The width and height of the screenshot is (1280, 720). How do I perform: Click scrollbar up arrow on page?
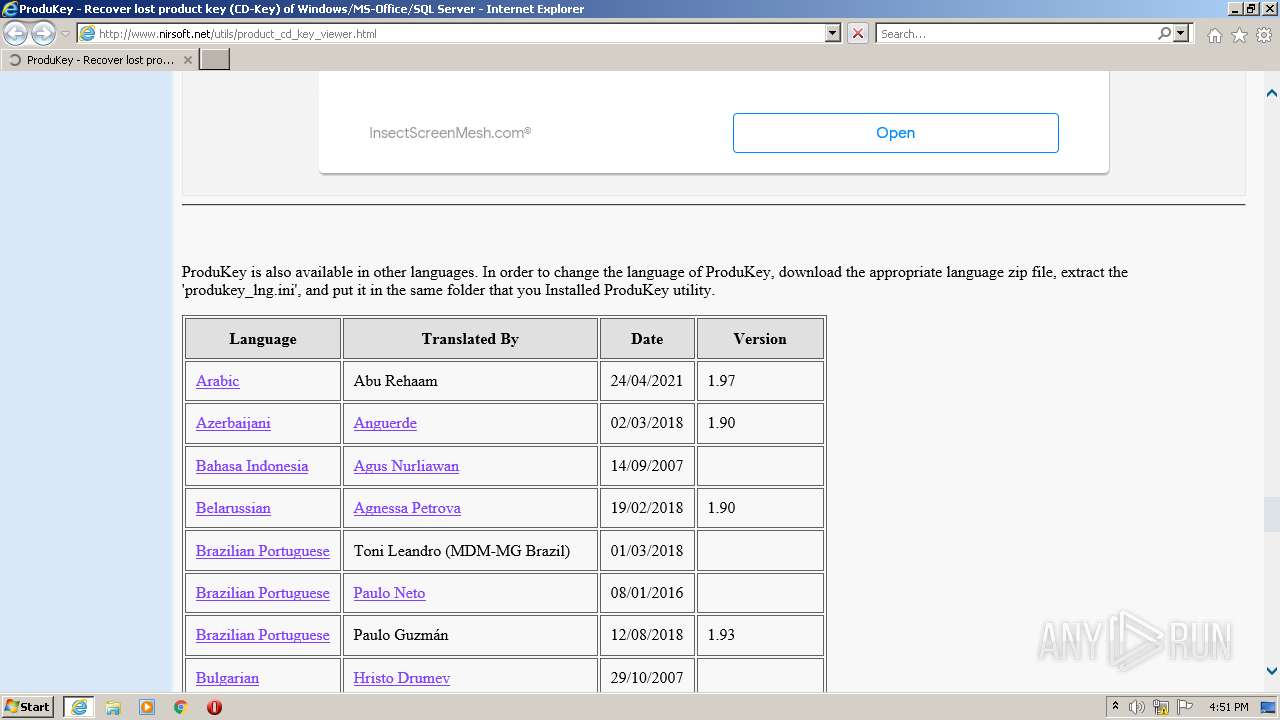pyautogui.click(x=1272, y=93)
